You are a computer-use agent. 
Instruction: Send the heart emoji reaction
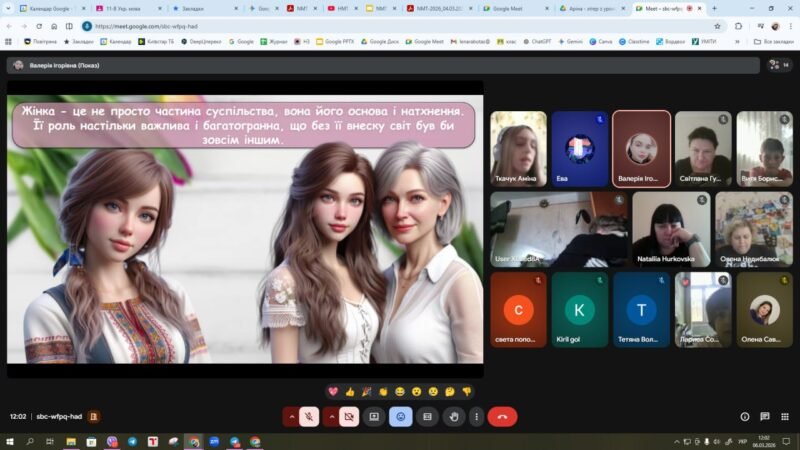[x=332, y=391]
